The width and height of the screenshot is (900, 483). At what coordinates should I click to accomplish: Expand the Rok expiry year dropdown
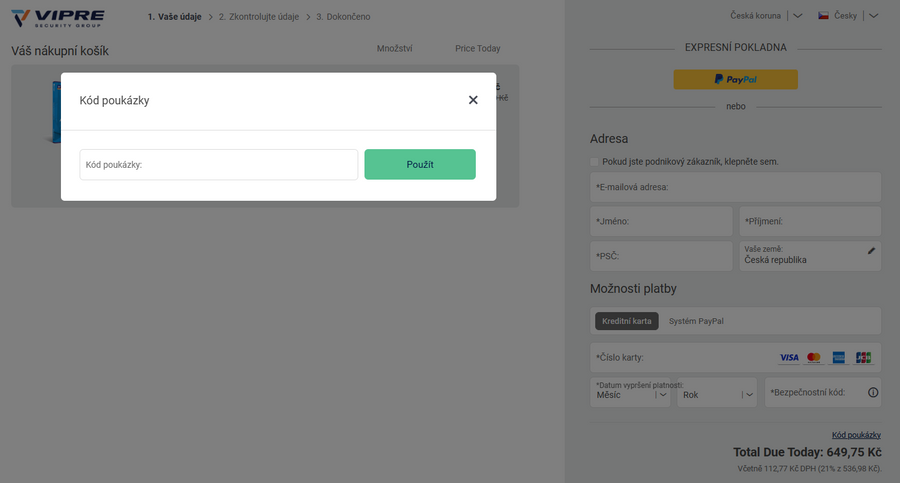pos(718,394)
